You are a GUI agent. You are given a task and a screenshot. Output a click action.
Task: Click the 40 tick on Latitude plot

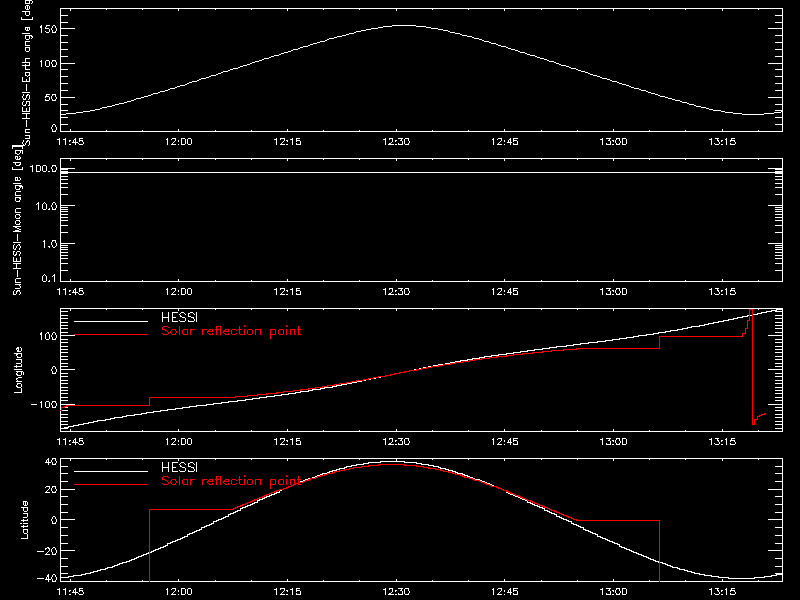point(51,462)
